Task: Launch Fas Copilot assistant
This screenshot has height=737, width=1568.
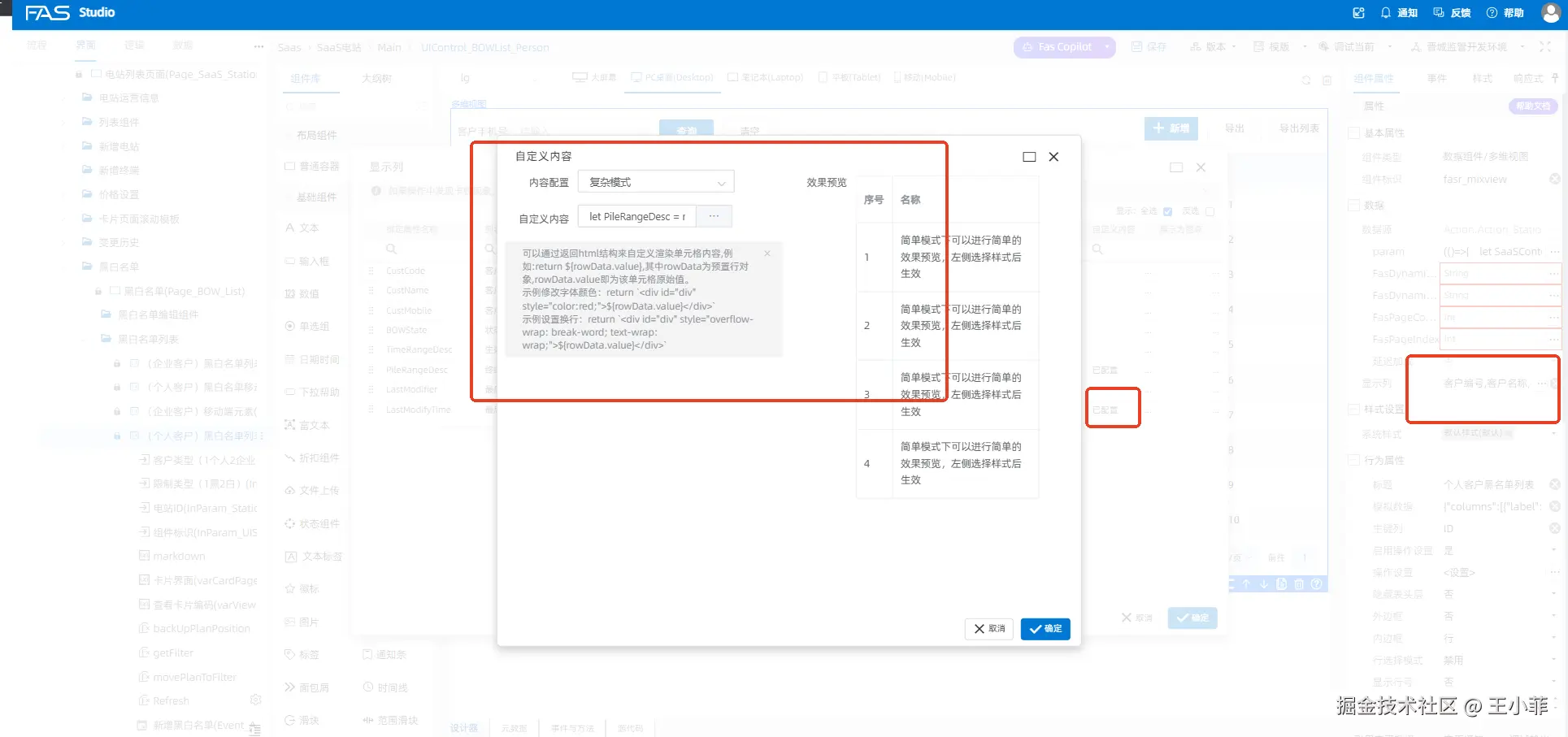Action: coord(1058,47)
